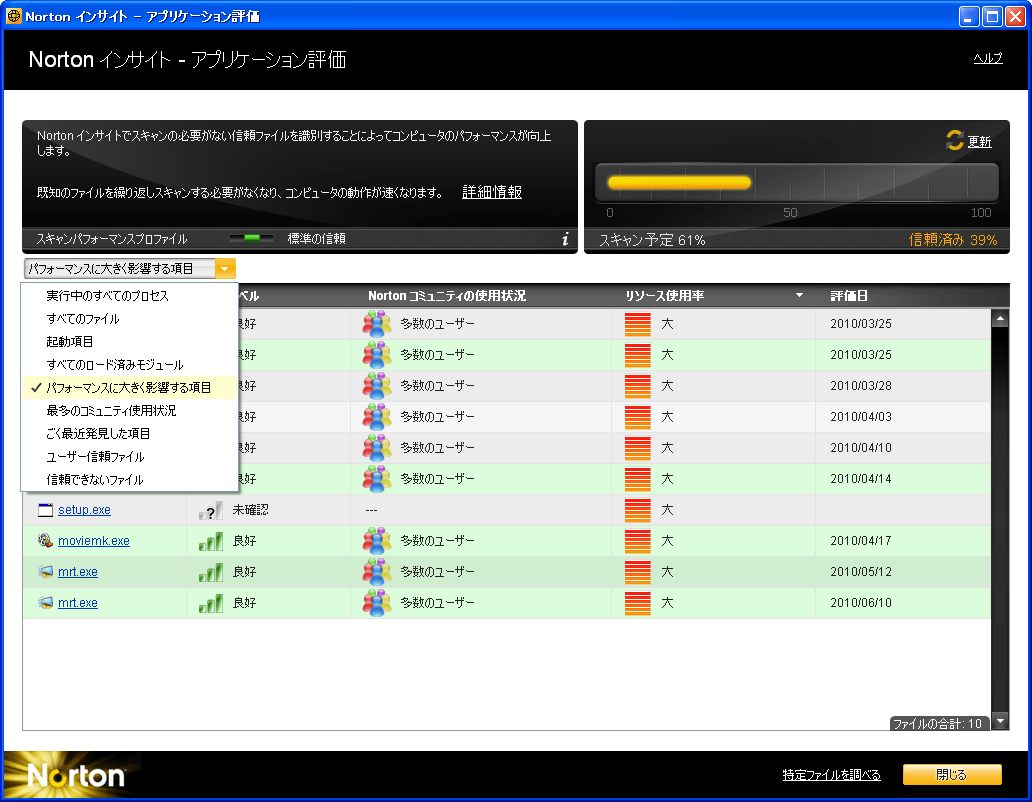Open the 特定ファイルを調べる link
The height and width of the screenshot is (802, 1032).
[x=831, y=775]
